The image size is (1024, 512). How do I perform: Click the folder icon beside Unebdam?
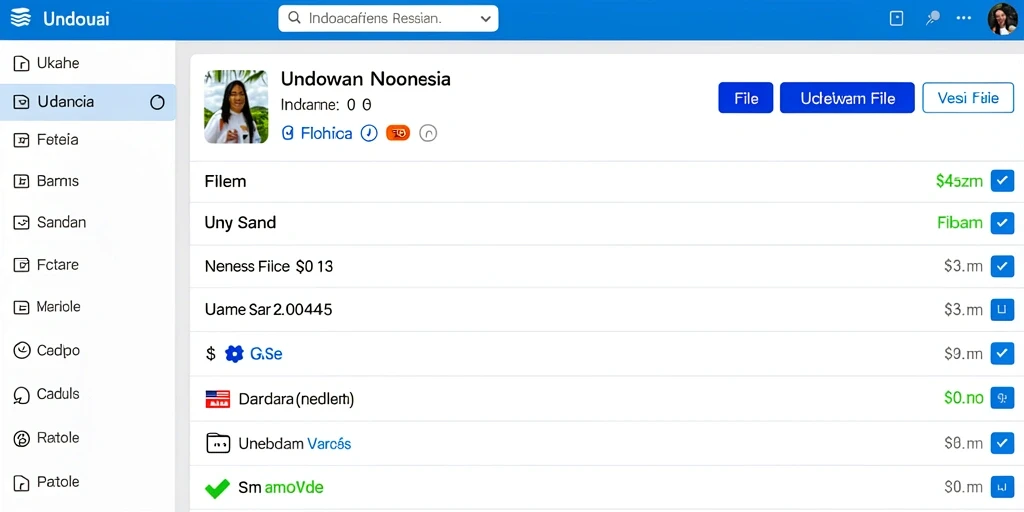coord(218,443)
